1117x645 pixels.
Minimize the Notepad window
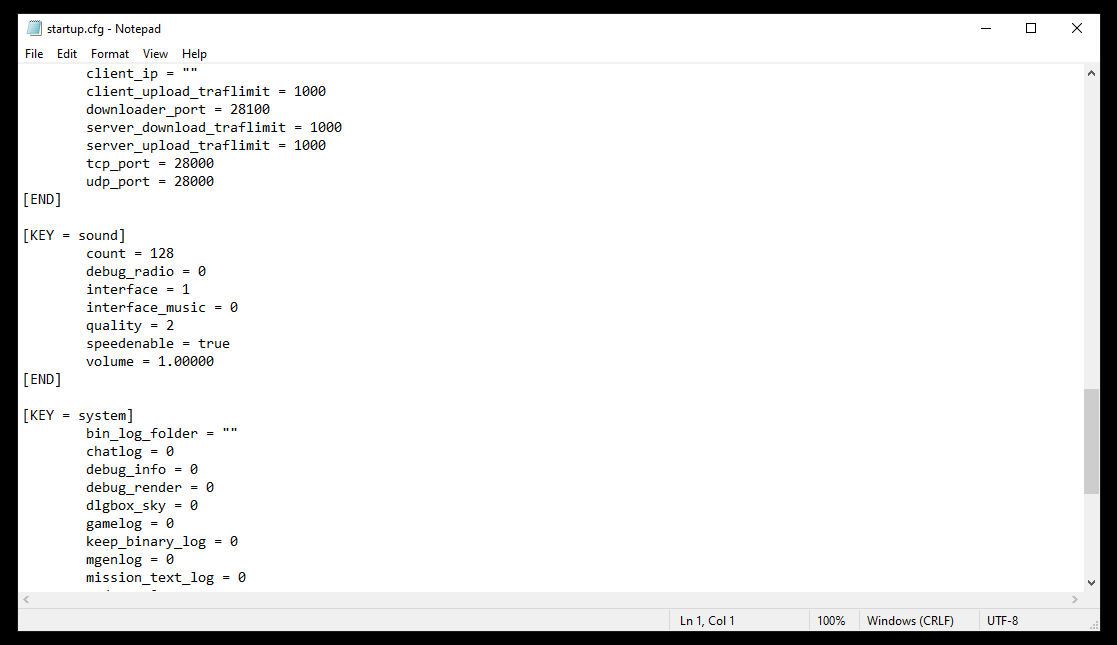coord(986,29)
